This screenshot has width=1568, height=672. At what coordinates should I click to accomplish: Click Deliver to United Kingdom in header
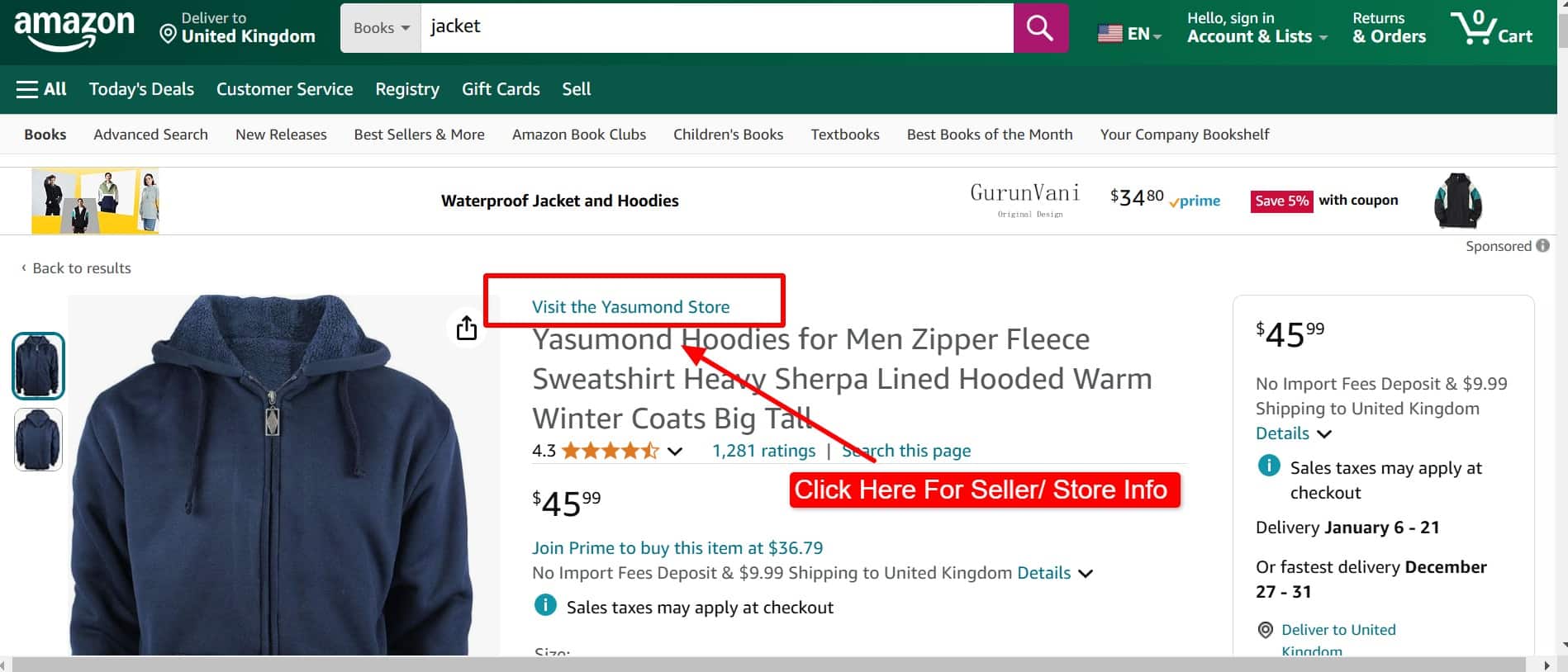238,28
